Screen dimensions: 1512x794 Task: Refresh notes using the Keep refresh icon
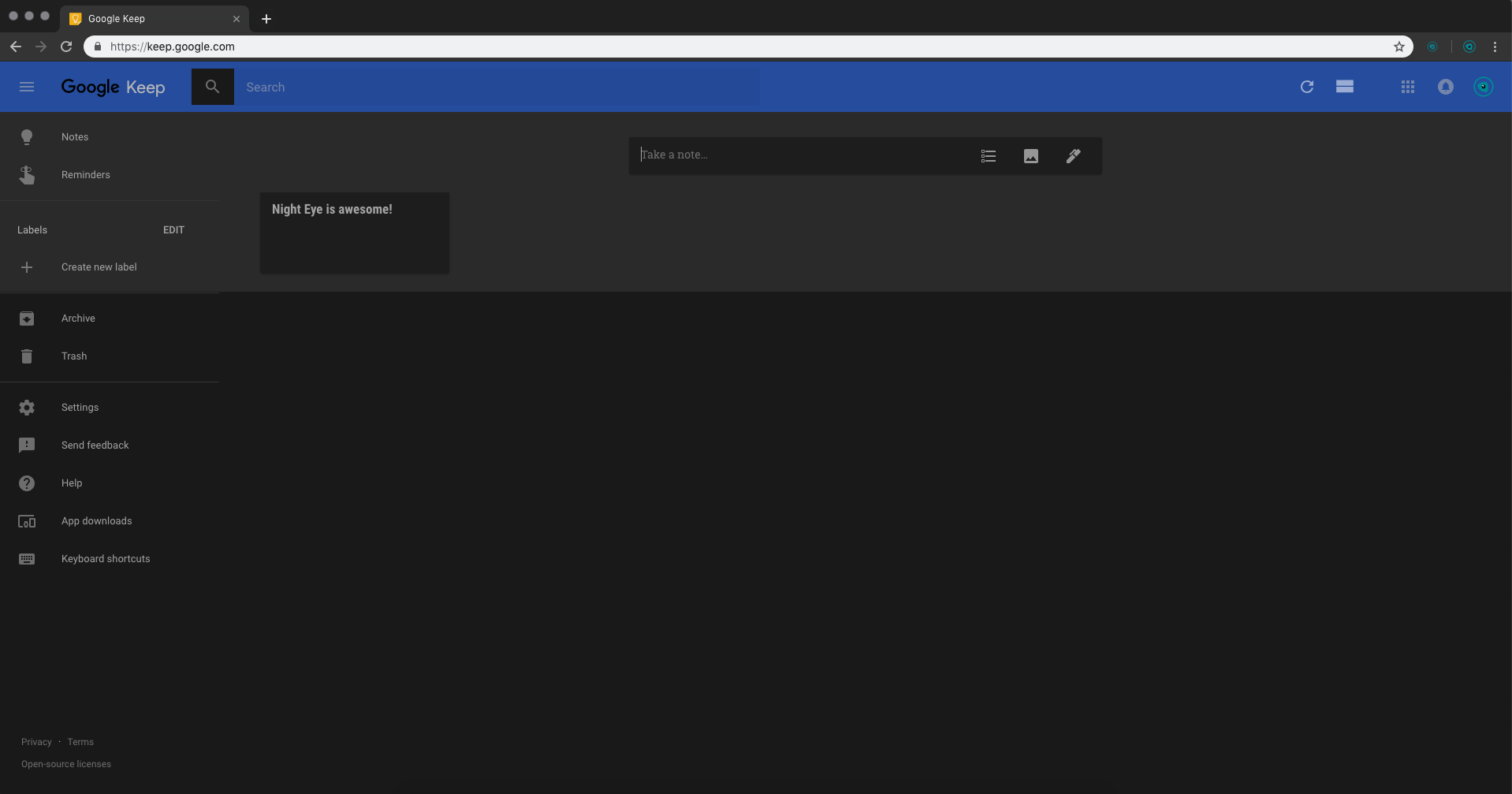1307,87
